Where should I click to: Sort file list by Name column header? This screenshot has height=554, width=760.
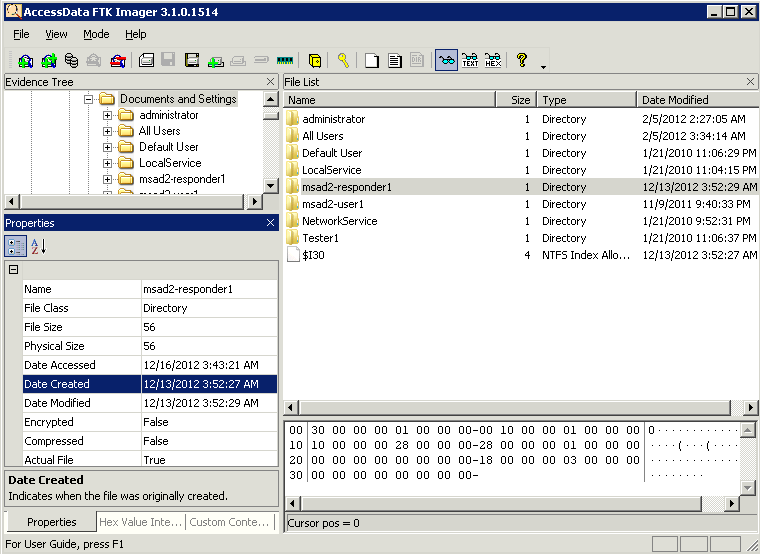click(x=389, y=100)
